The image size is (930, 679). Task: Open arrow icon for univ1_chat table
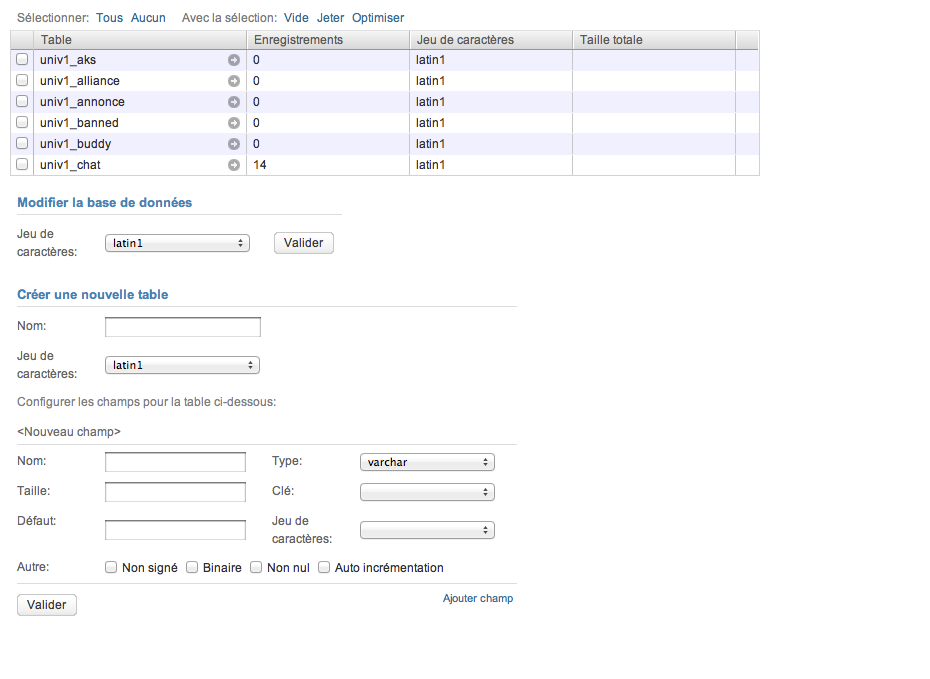click(x=234, y=165)
